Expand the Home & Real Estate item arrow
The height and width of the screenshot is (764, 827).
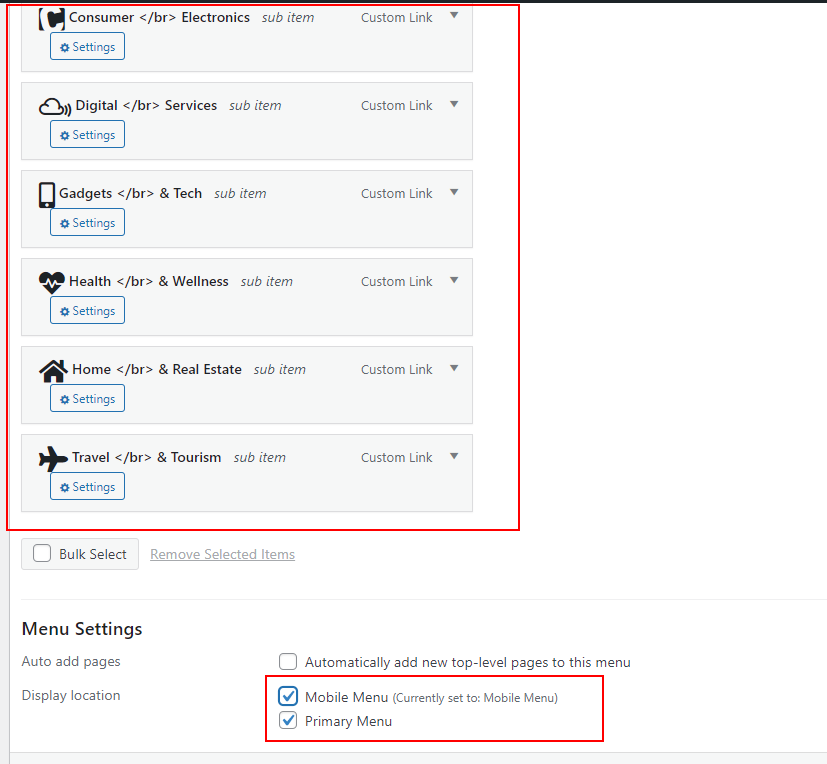point(454,369)
